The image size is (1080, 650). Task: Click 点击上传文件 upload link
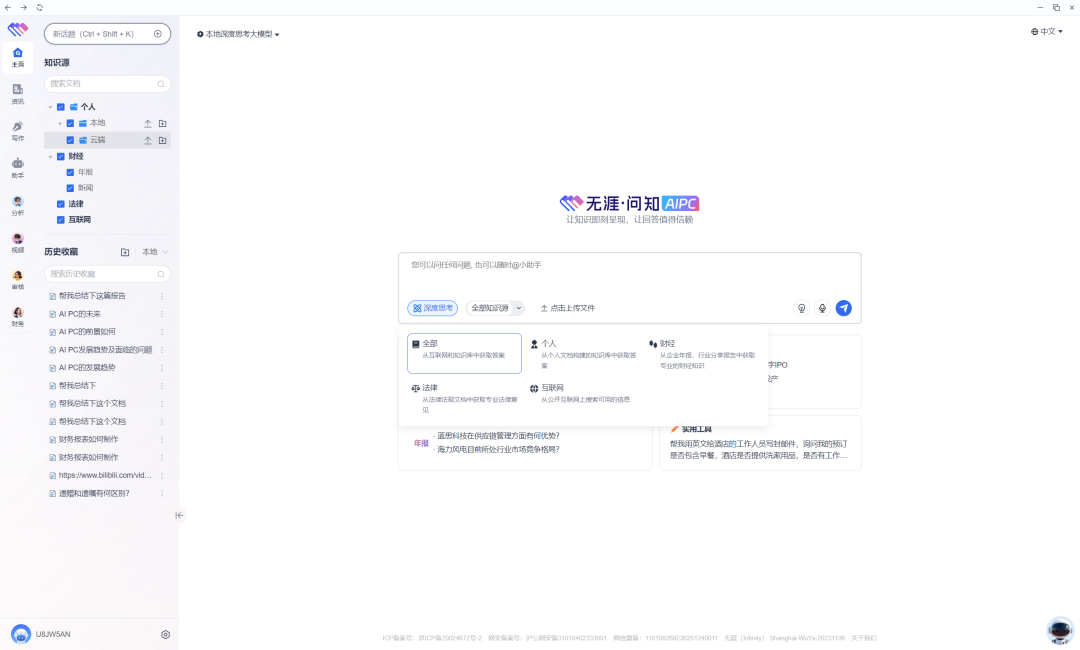pos(567,308)
